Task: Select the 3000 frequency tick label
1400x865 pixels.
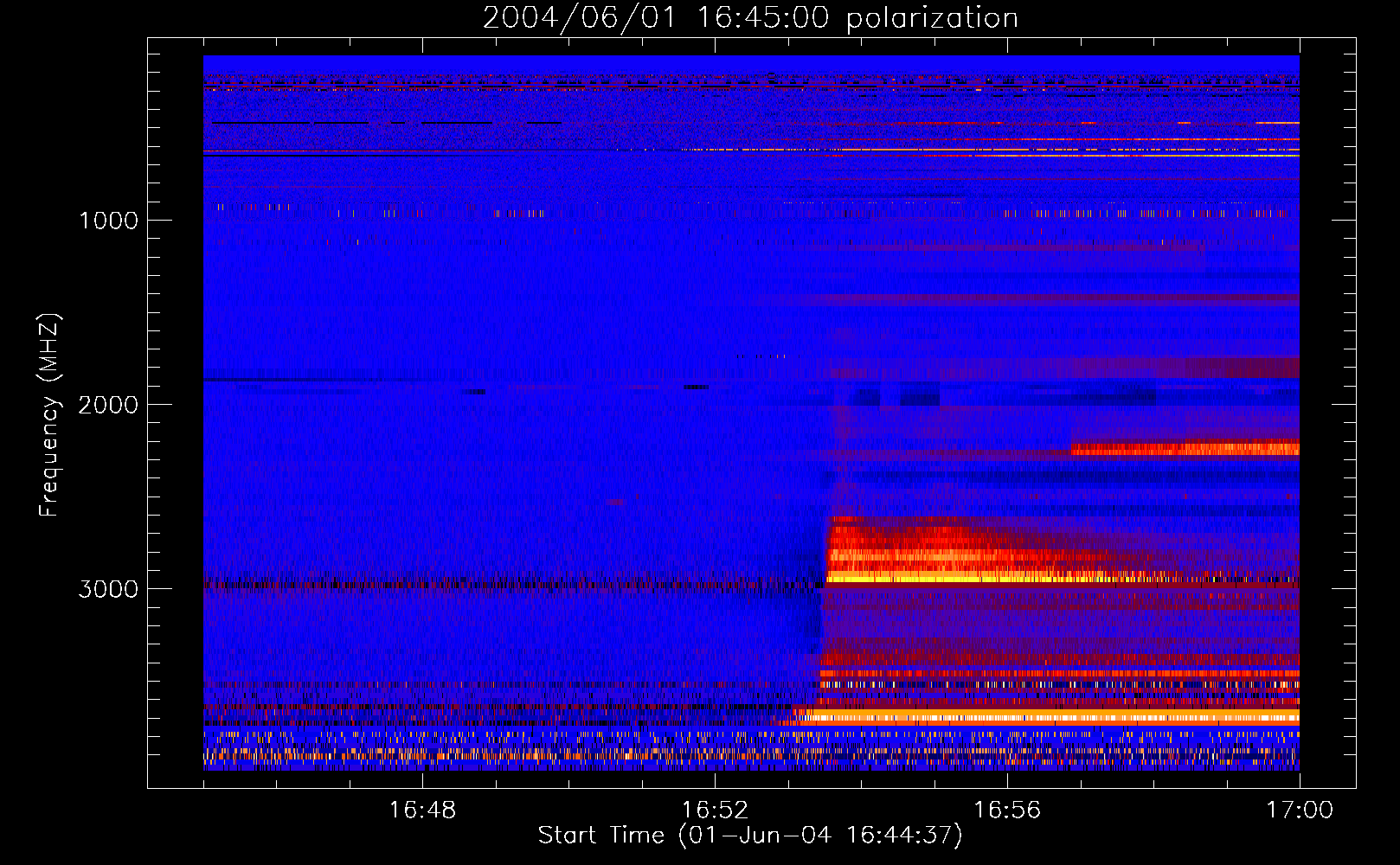Action: (108, 589)
